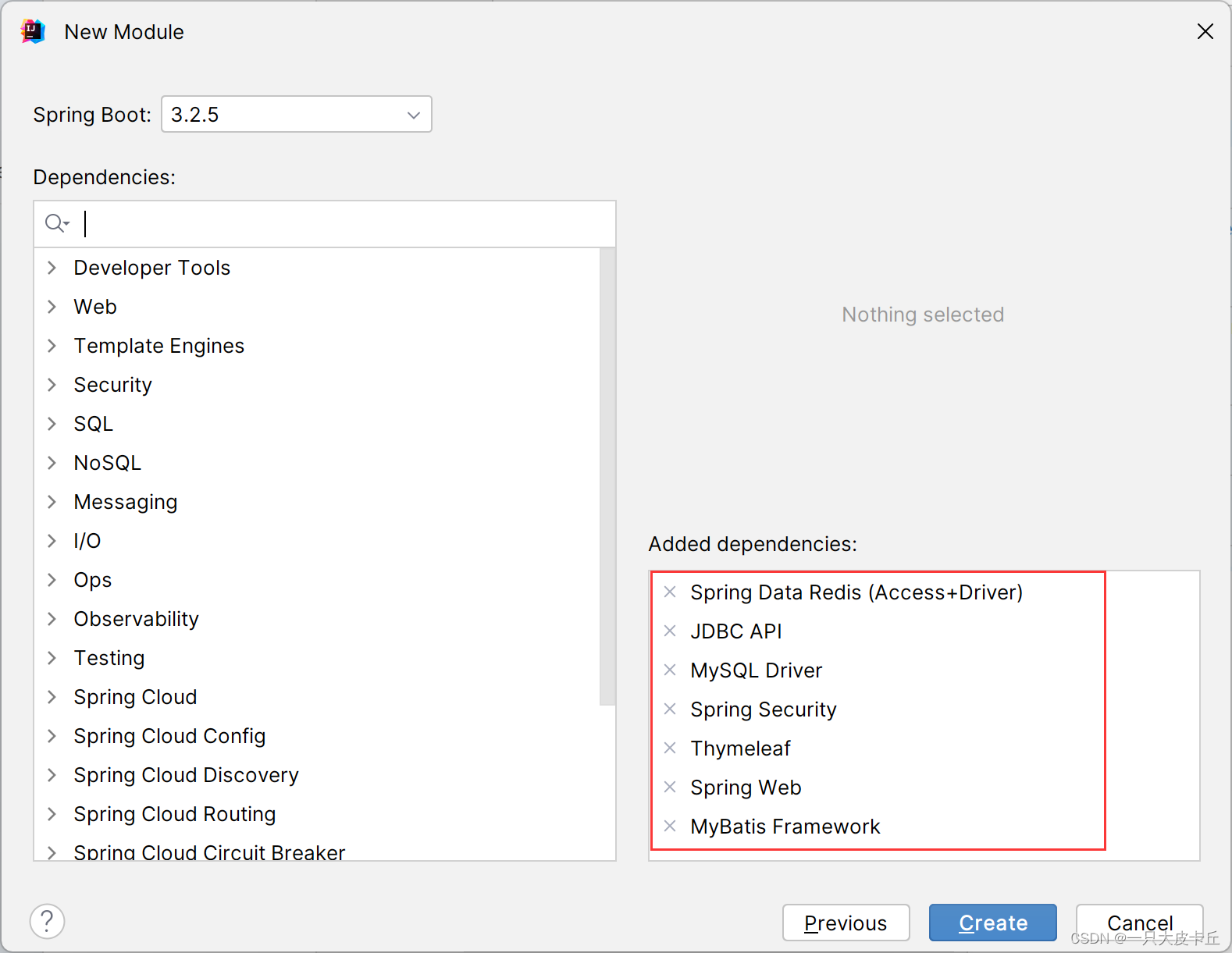
Task: Expand the Spring Cloud Discovery chevron
Action: [52, 775]
